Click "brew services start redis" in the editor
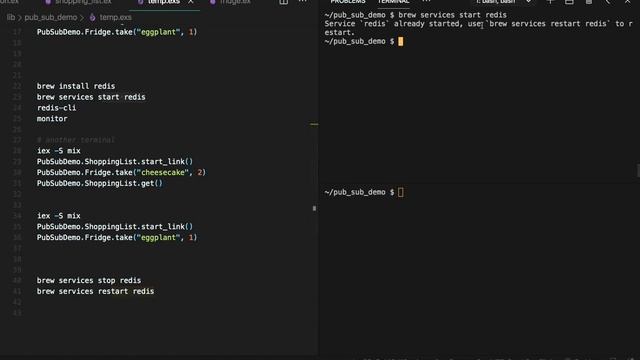Viewport: 640px width, 360px height. click(x=91, y=97)
